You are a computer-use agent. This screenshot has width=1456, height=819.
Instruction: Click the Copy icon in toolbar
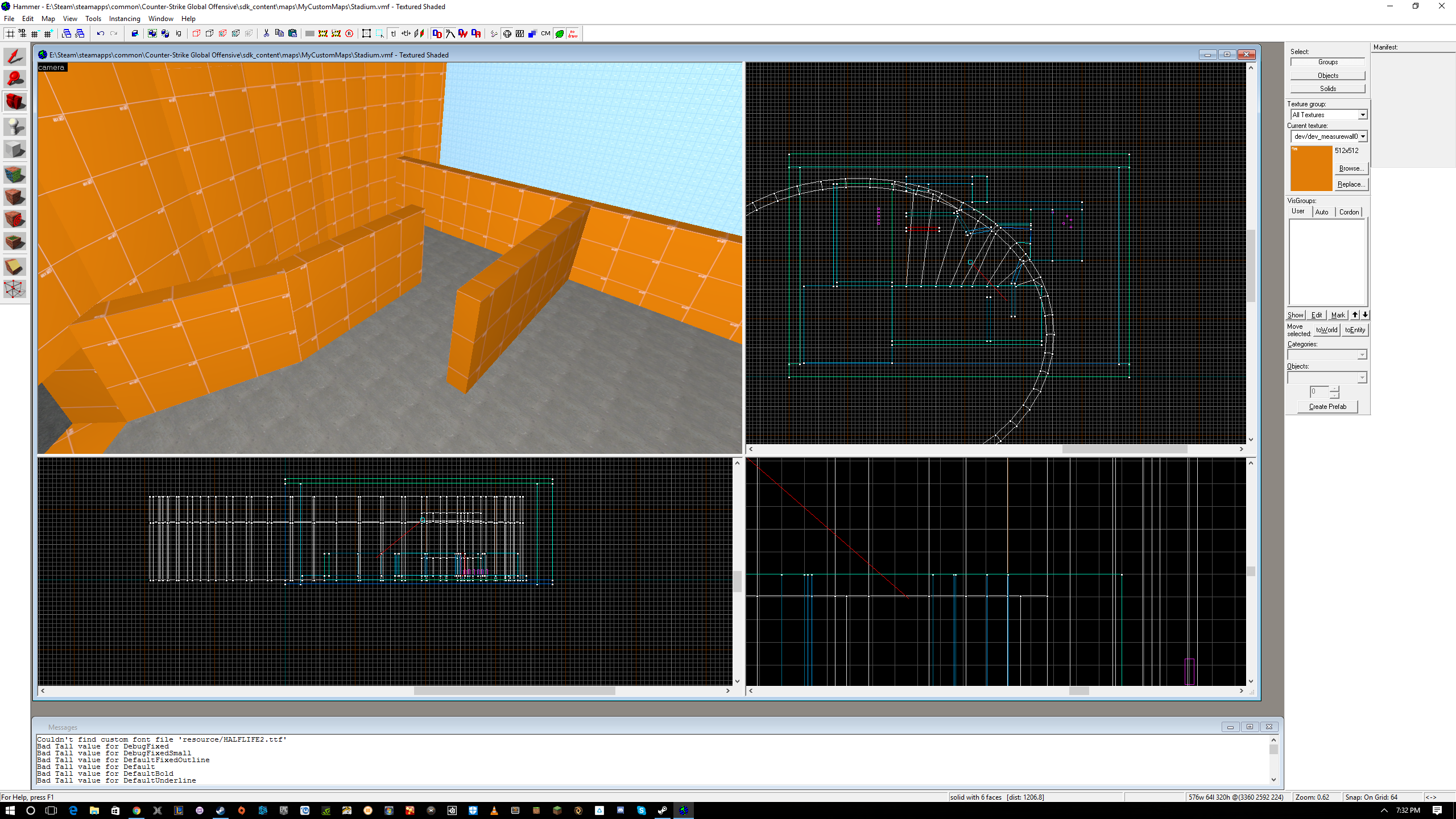(279, 34)
